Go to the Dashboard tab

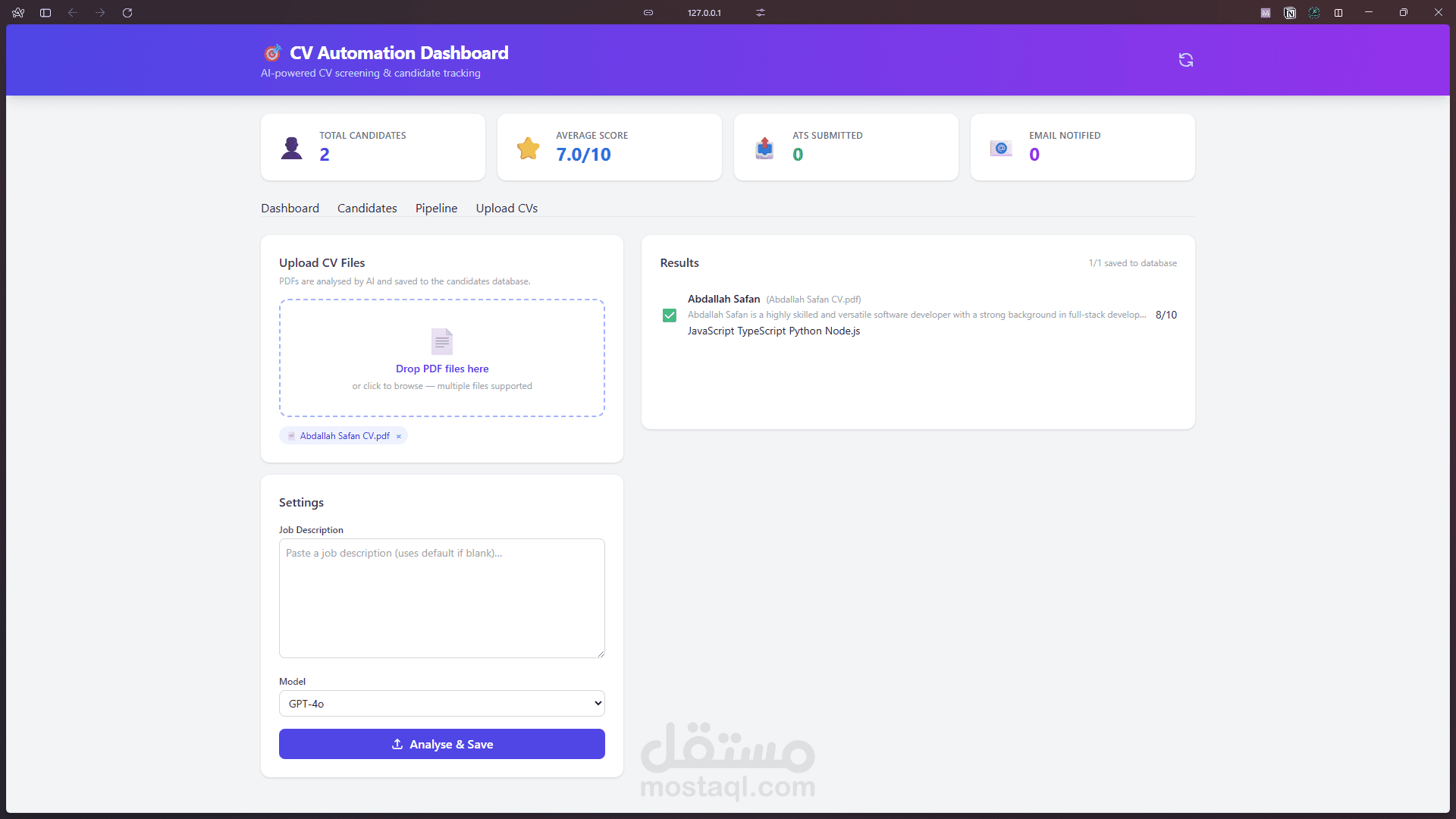click(x=290, y=208)
